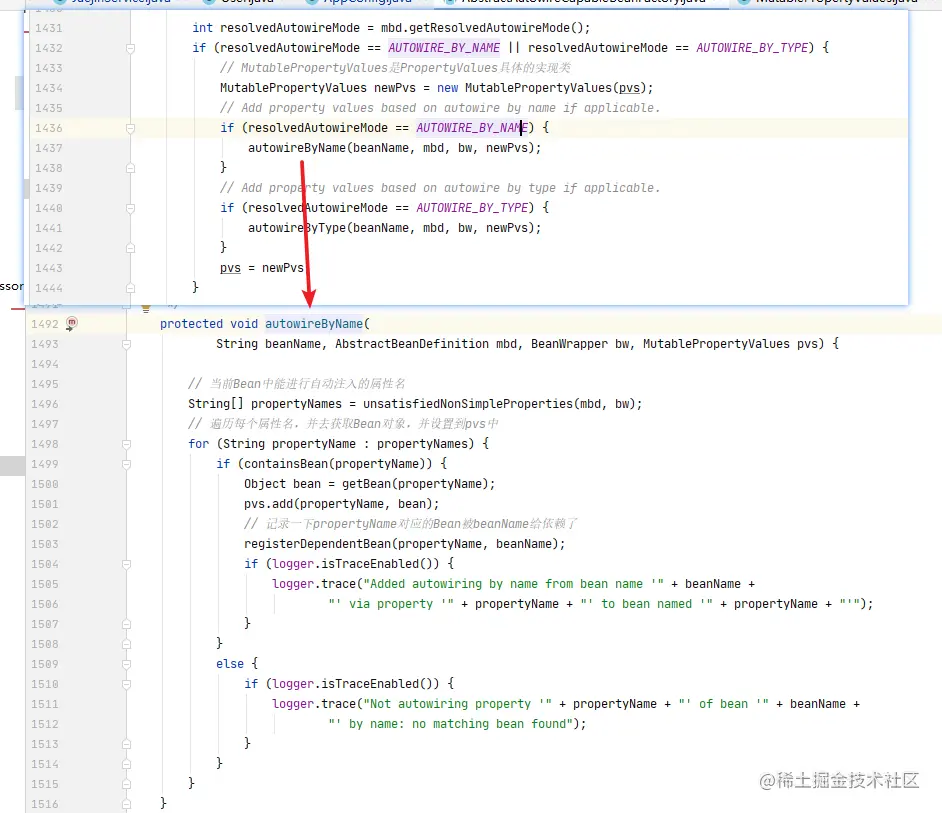This screenshot has width=942, height=813.
Task: Click containsBean call on line 1499
Action: click(286, 464)
